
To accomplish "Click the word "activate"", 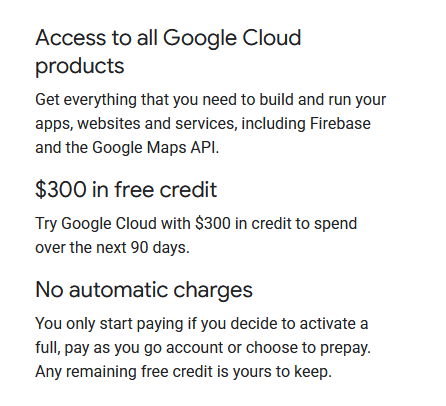I will 327,324.
